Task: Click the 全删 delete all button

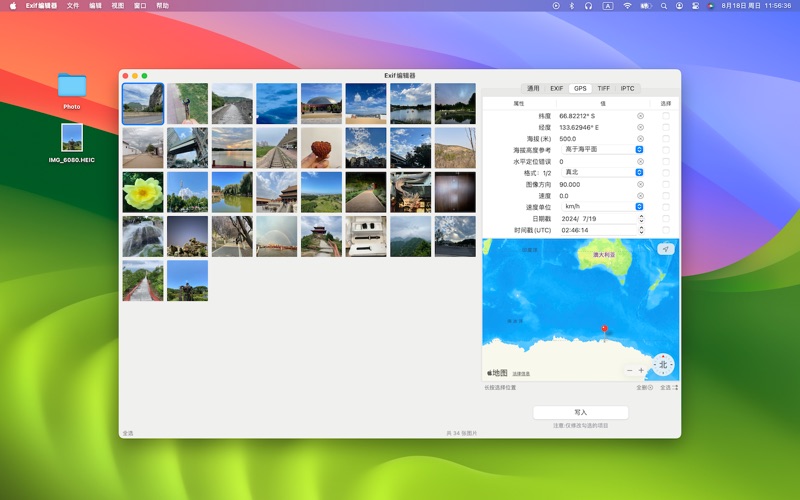Action: coord(644,387)
